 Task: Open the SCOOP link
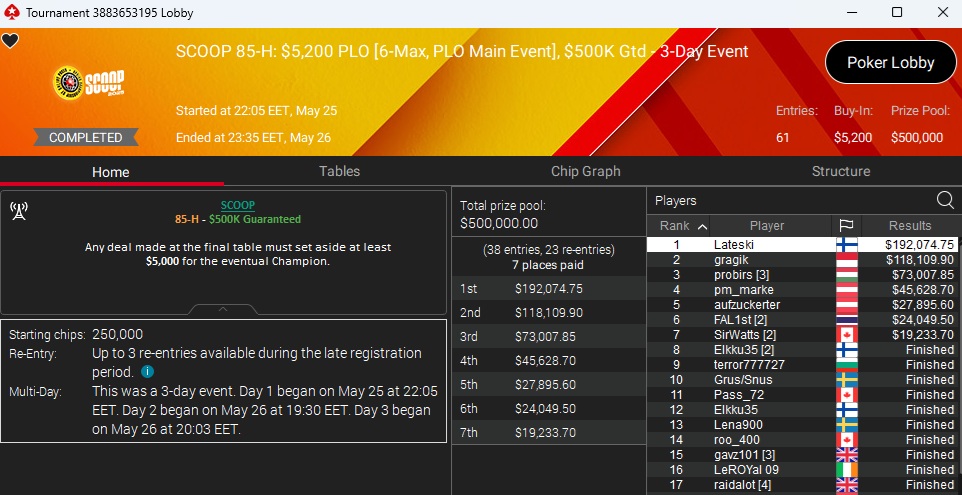pyautogui.click(x=237, y=205)
